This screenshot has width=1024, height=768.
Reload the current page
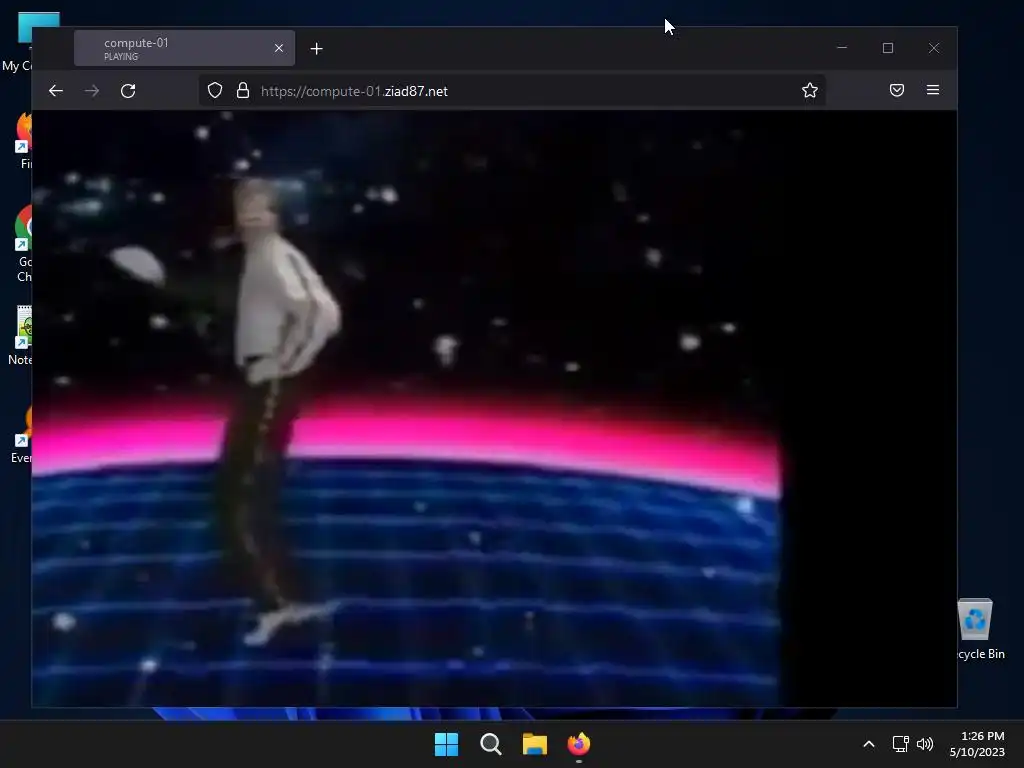pyautogui.click(x=128, y=91)
